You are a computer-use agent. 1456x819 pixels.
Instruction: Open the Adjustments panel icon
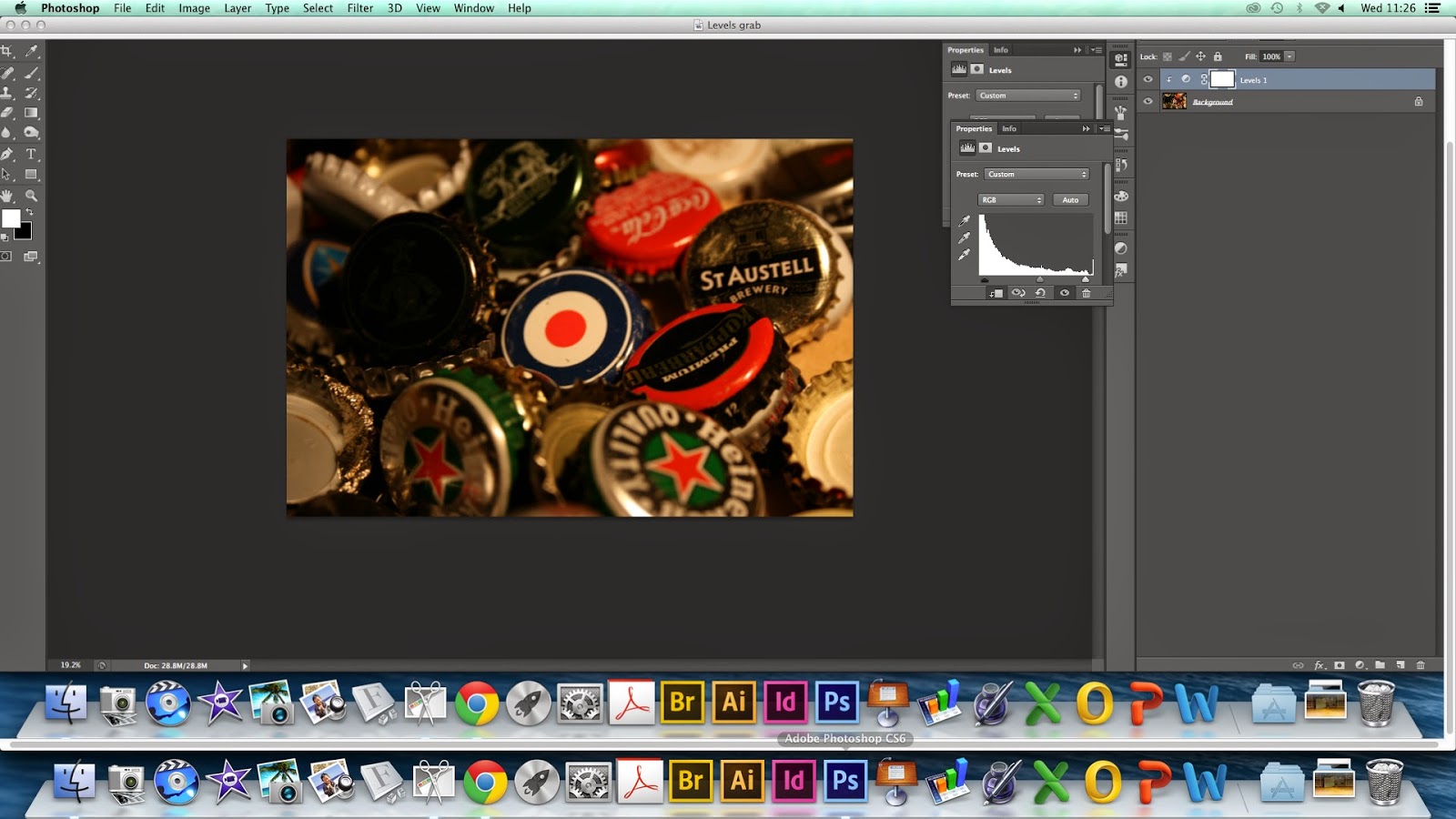click(x=1121, y=248)
